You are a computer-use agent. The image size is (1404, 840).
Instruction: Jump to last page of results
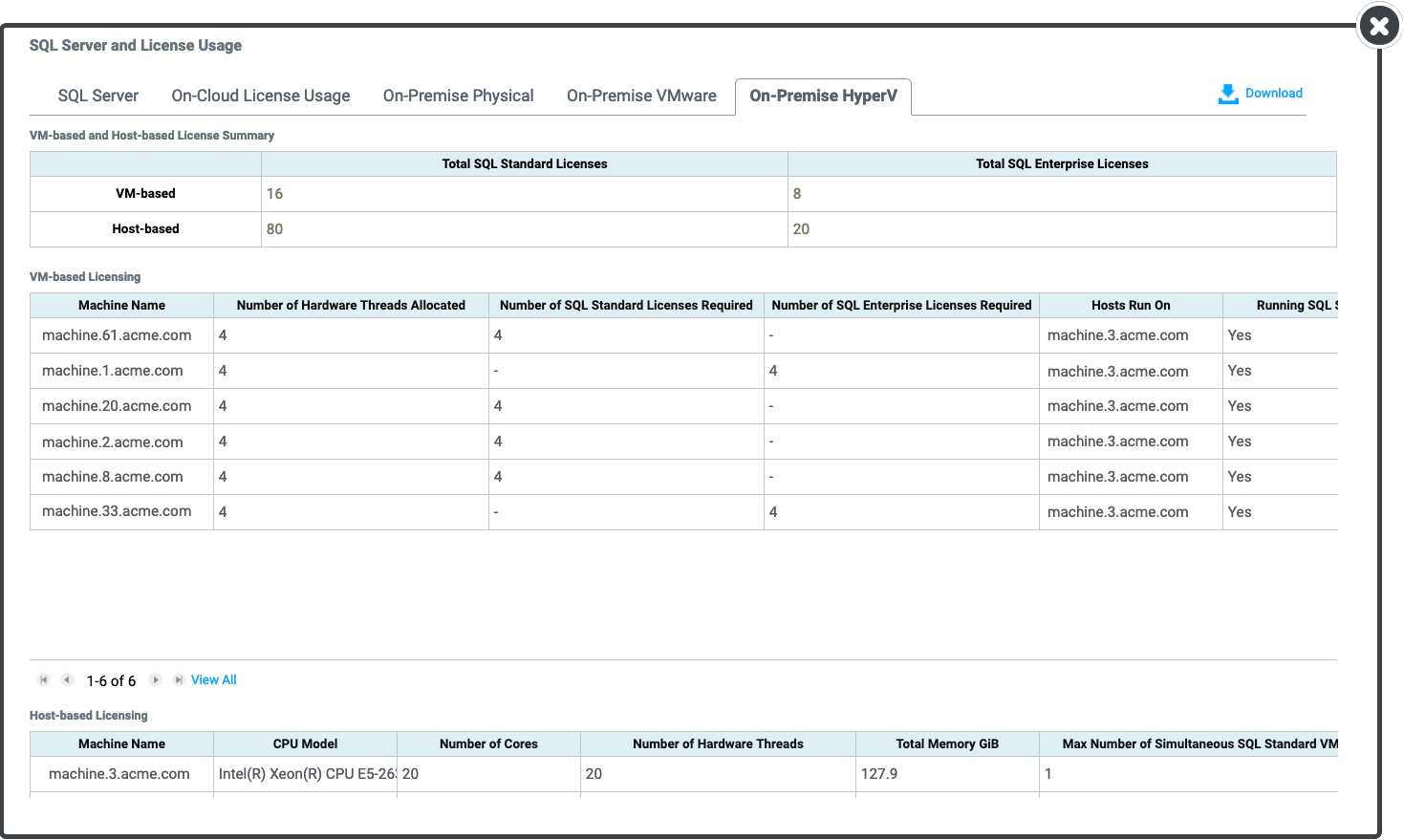click(179, 680)
